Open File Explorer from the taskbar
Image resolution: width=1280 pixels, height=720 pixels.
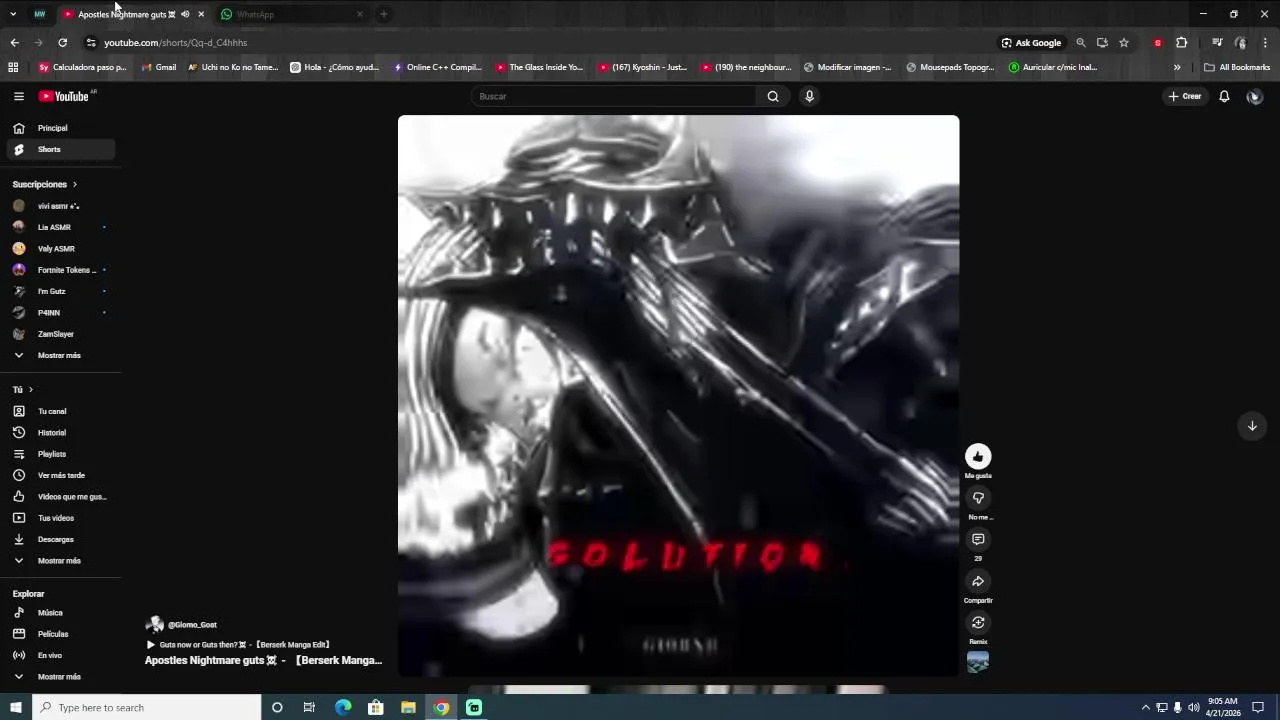(408, 707)
